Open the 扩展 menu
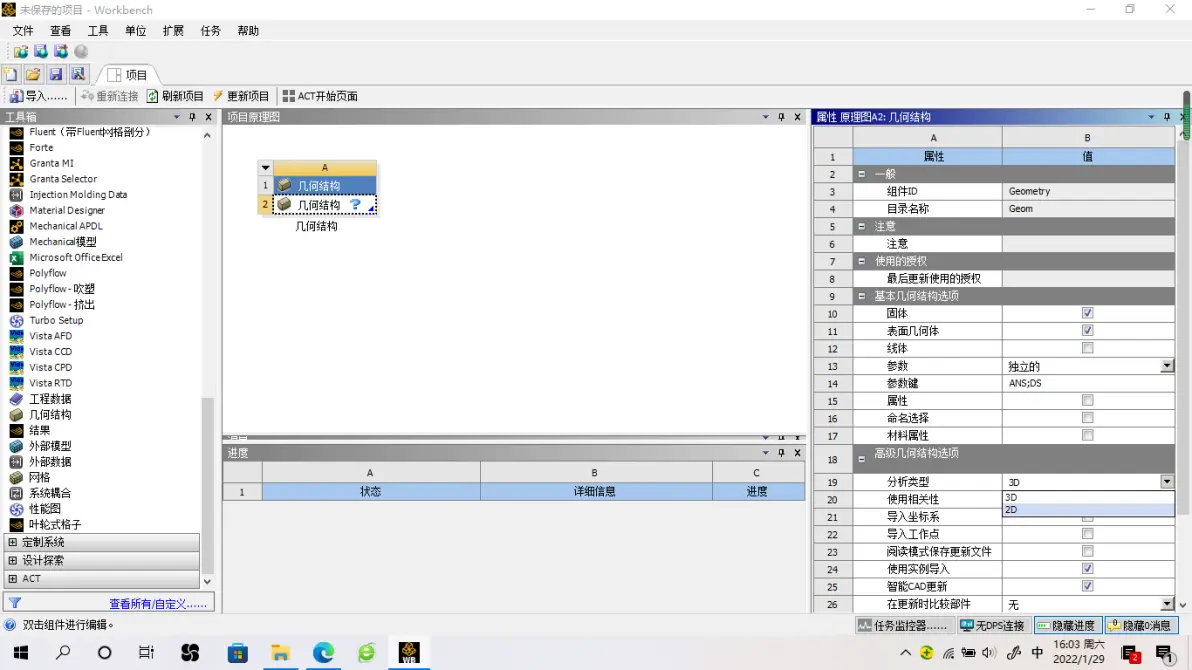 [173, 31]
